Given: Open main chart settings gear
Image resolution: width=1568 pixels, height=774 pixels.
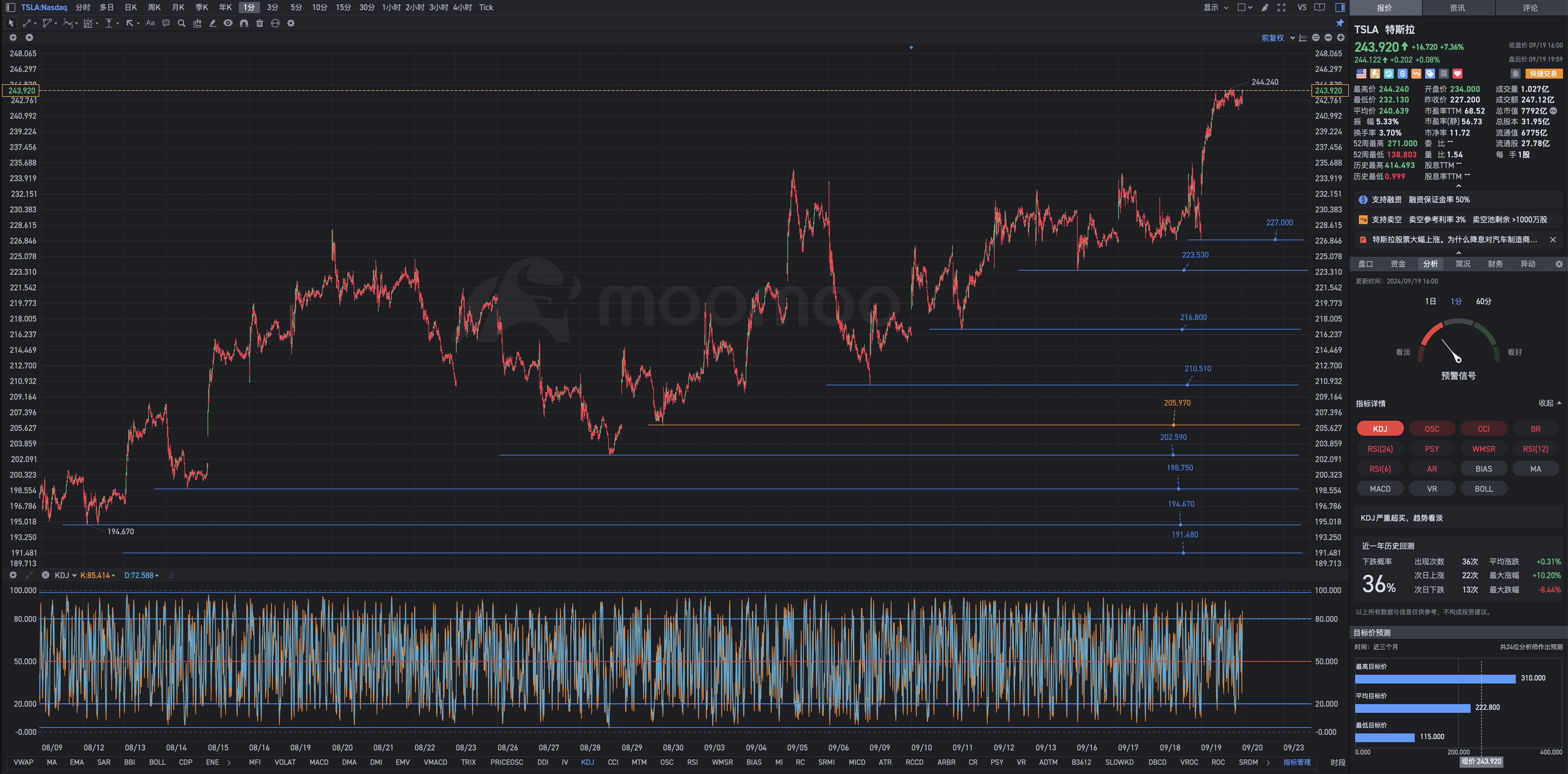Looking at the screenshot, I should (x=13, y=38).
